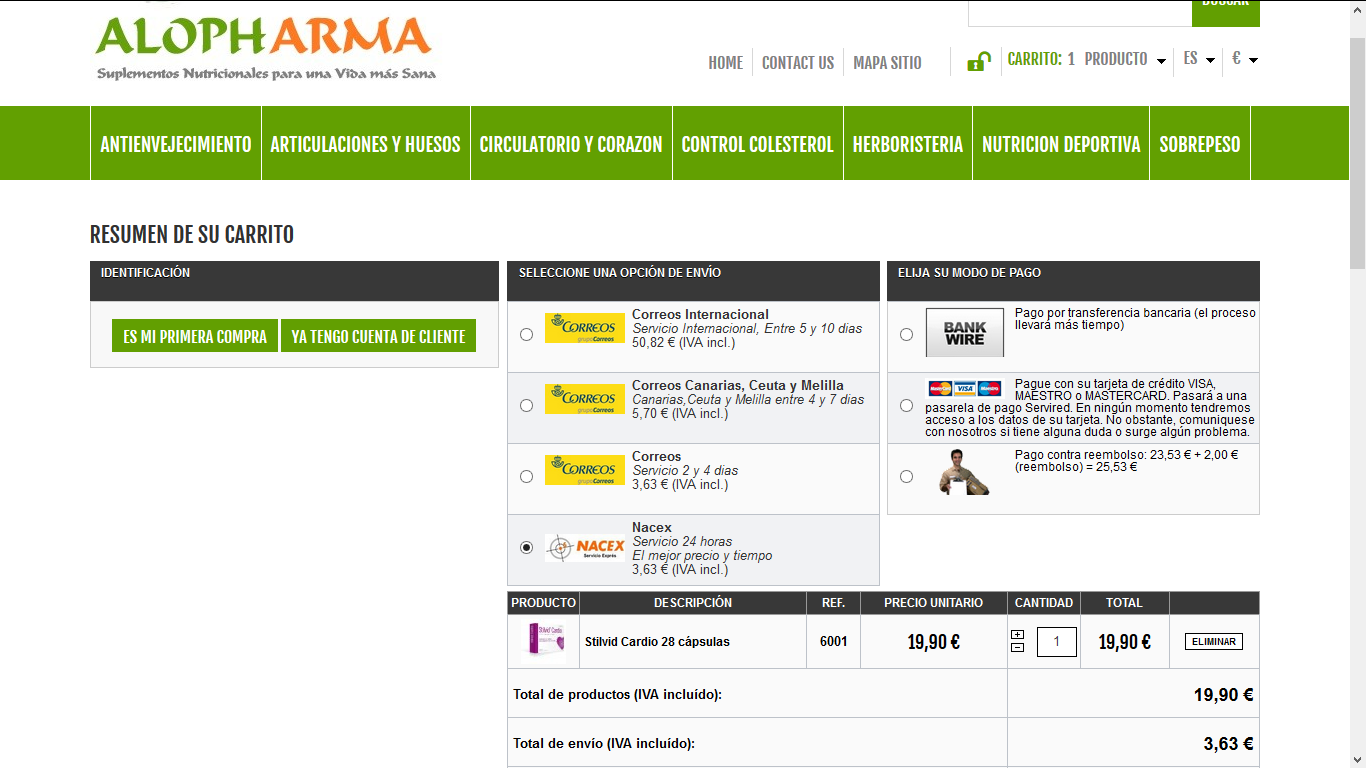Select Correos Canarias, Ceuta y Melilla shipping

(527, 406)
